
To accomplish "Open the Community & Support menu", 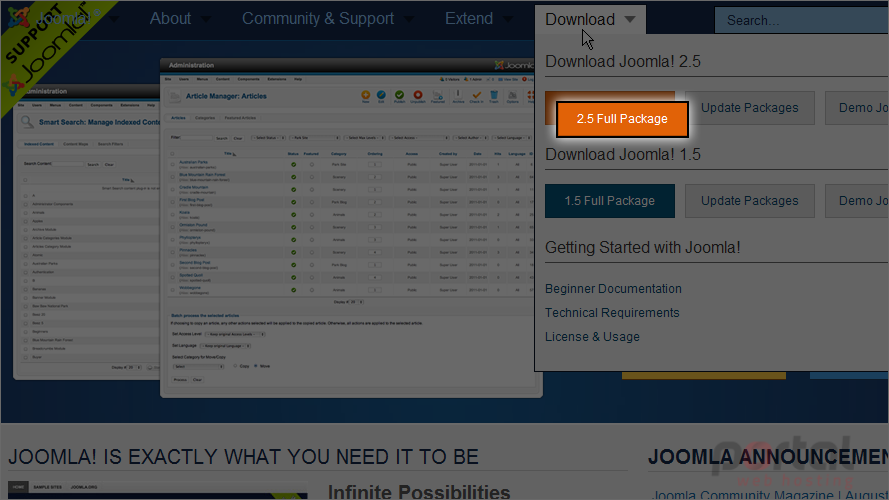I will pos(327,19).
